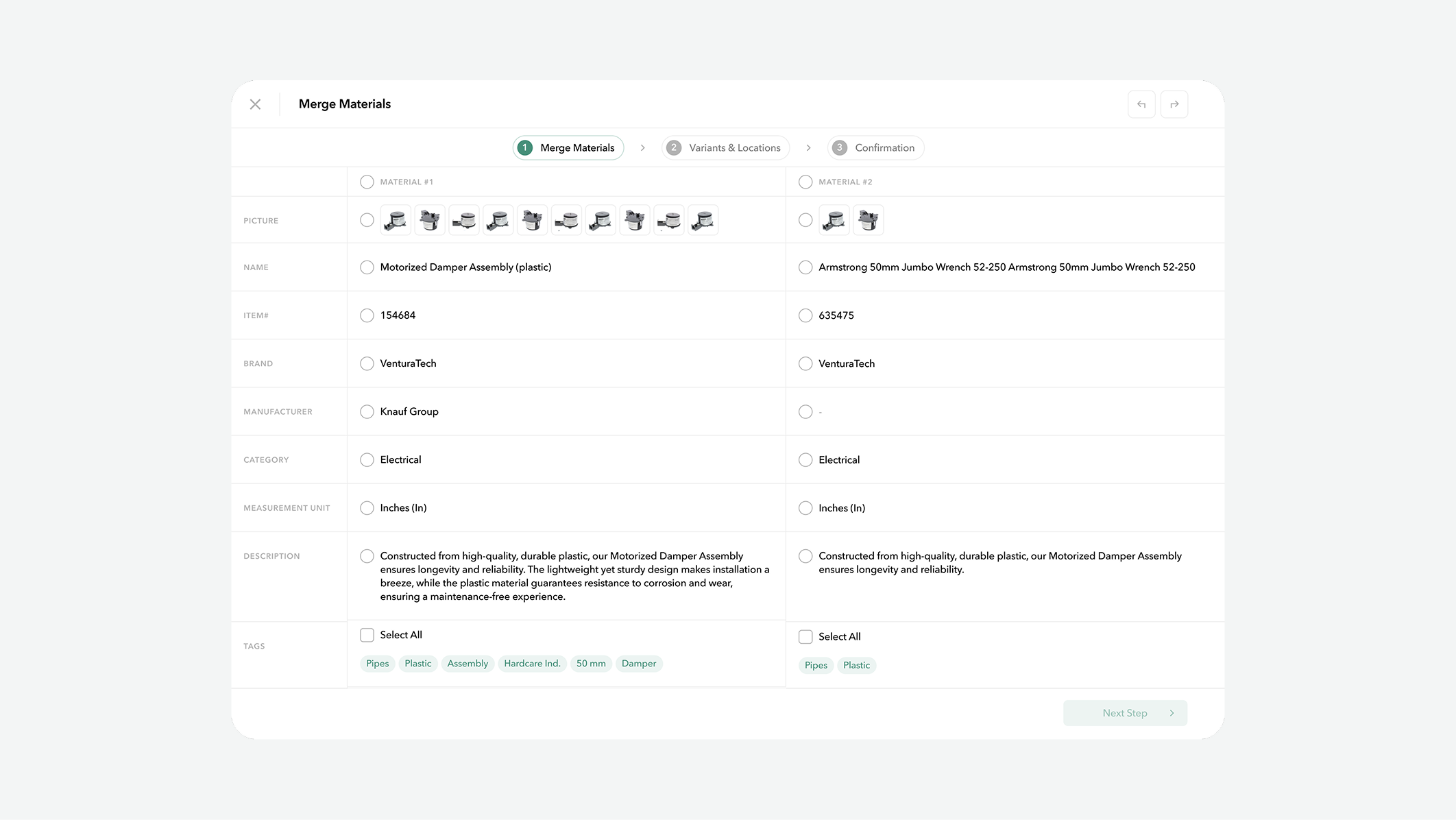This screenshot has width=1456, height=820.
Task: Open last picture thumbnail of Material #1
Action: point(703,220)
